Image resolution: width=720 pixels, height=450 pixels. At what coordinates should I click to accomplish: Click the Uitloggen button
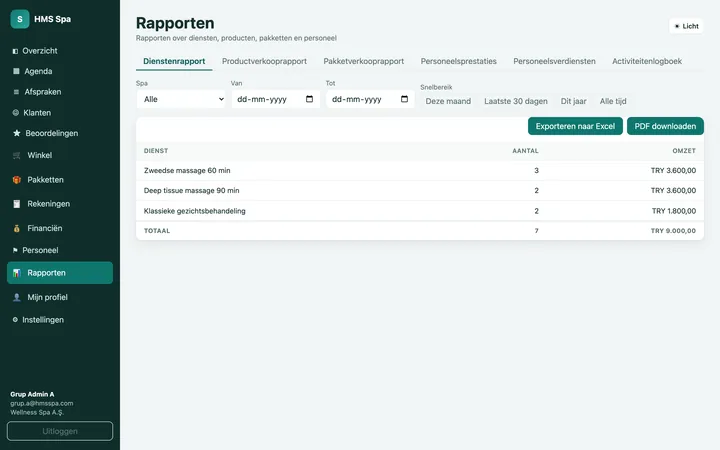[60, 431]
